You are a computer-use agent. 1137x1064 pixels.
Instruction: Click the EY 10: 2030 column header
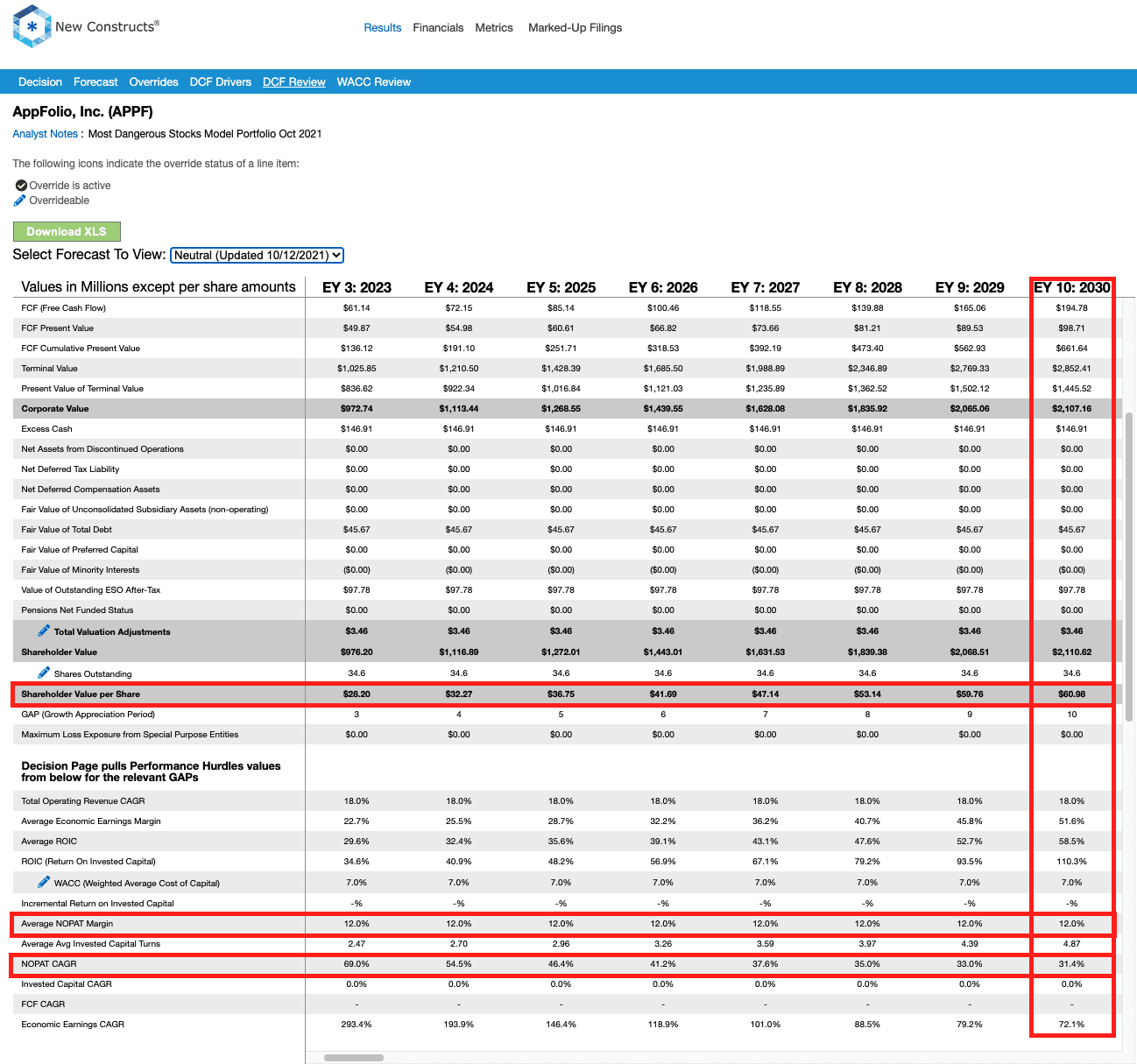[x=1072, y=287]
